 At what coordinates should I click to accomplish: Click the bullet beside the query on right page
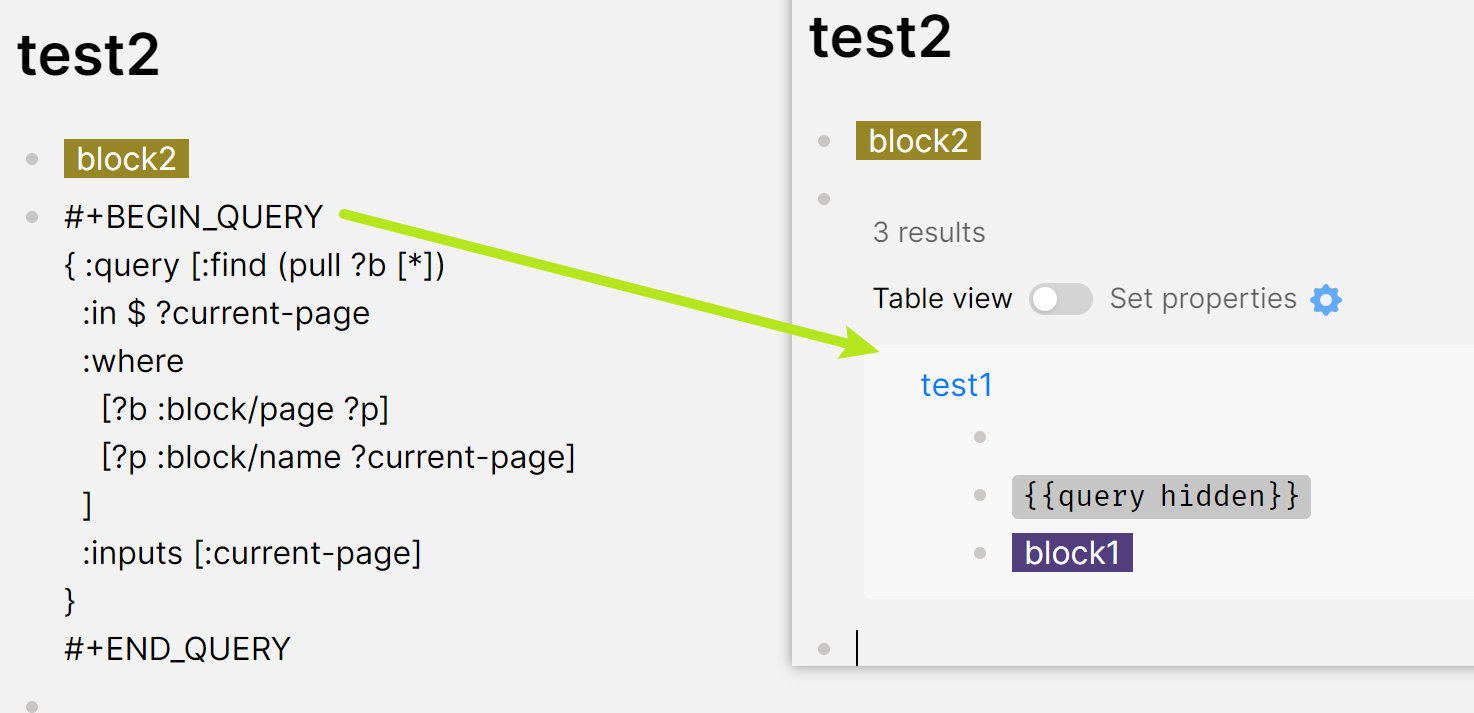(823, 197)
